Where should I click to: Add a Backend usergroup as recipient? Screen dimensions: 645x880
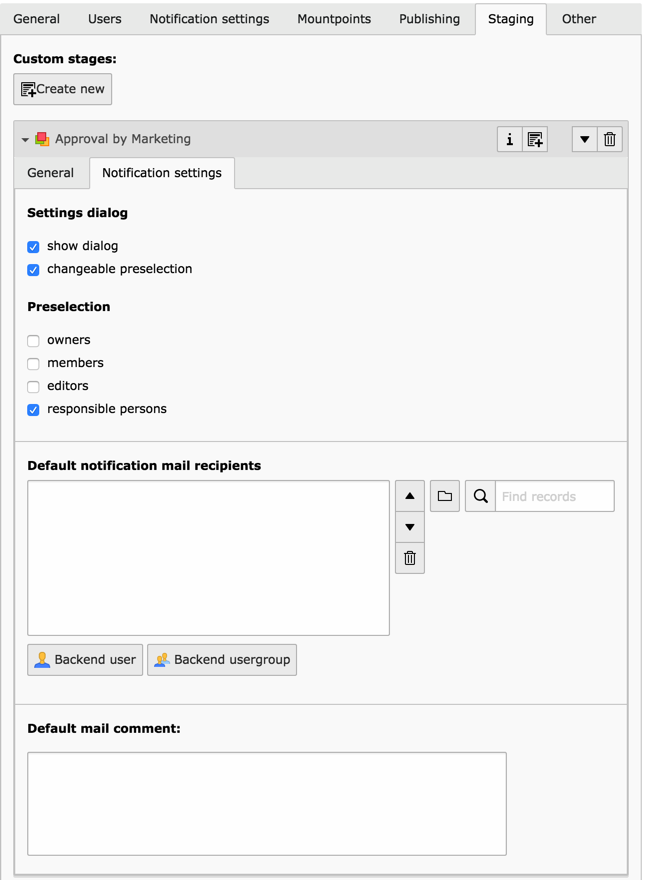pyautogui.click(x=221, y=659)
